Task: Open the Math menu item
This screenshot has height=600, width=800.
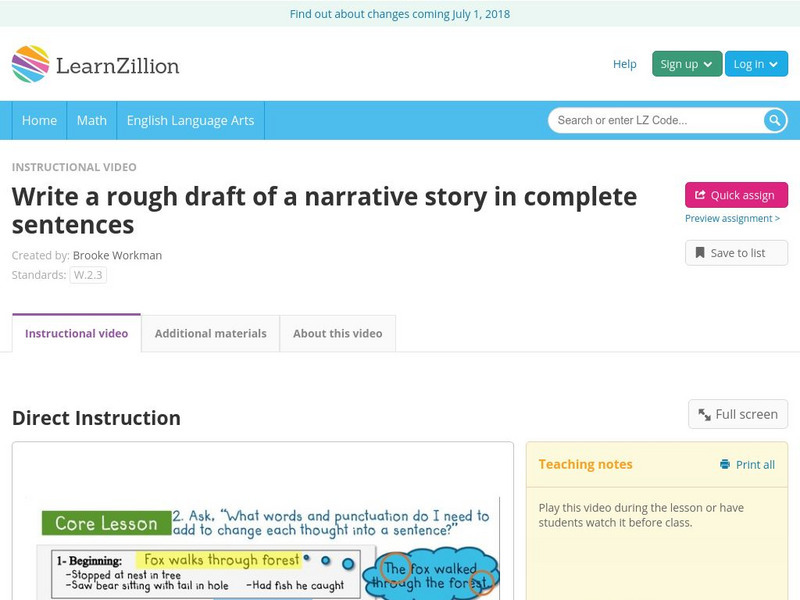Action: click(x=92, y=120)
